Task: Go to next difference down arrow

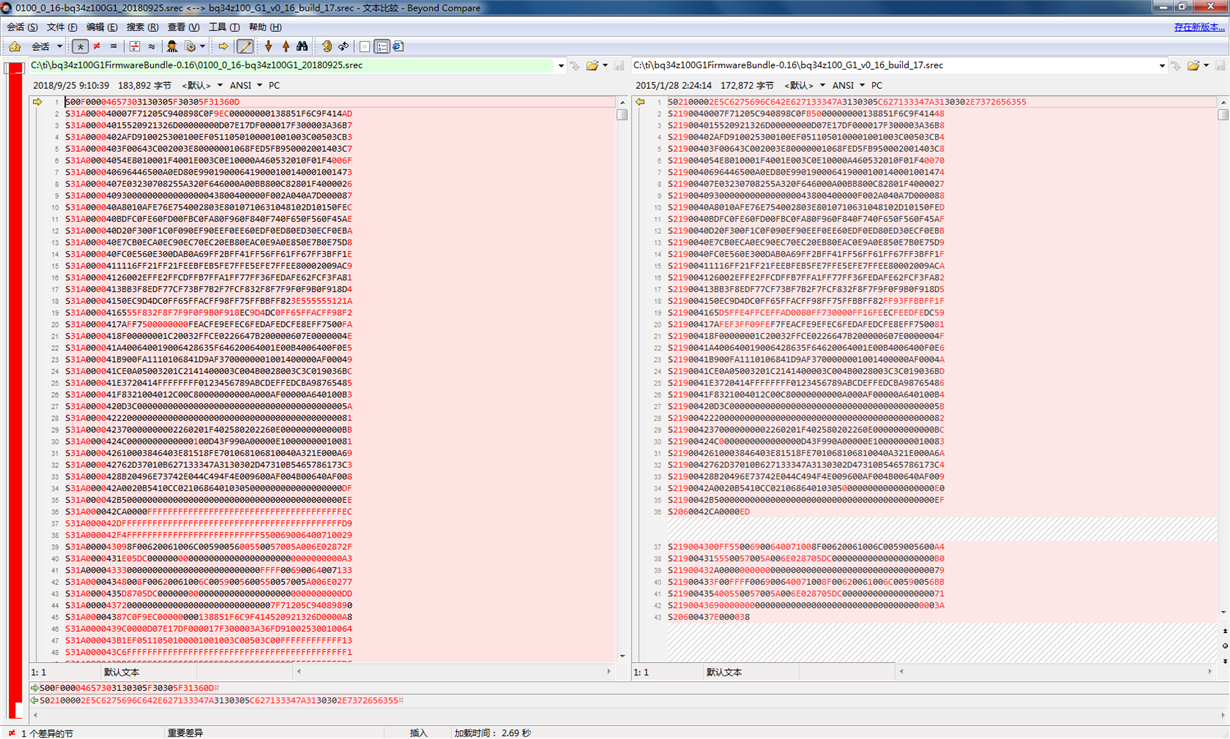Action: (x=268, y=46)
